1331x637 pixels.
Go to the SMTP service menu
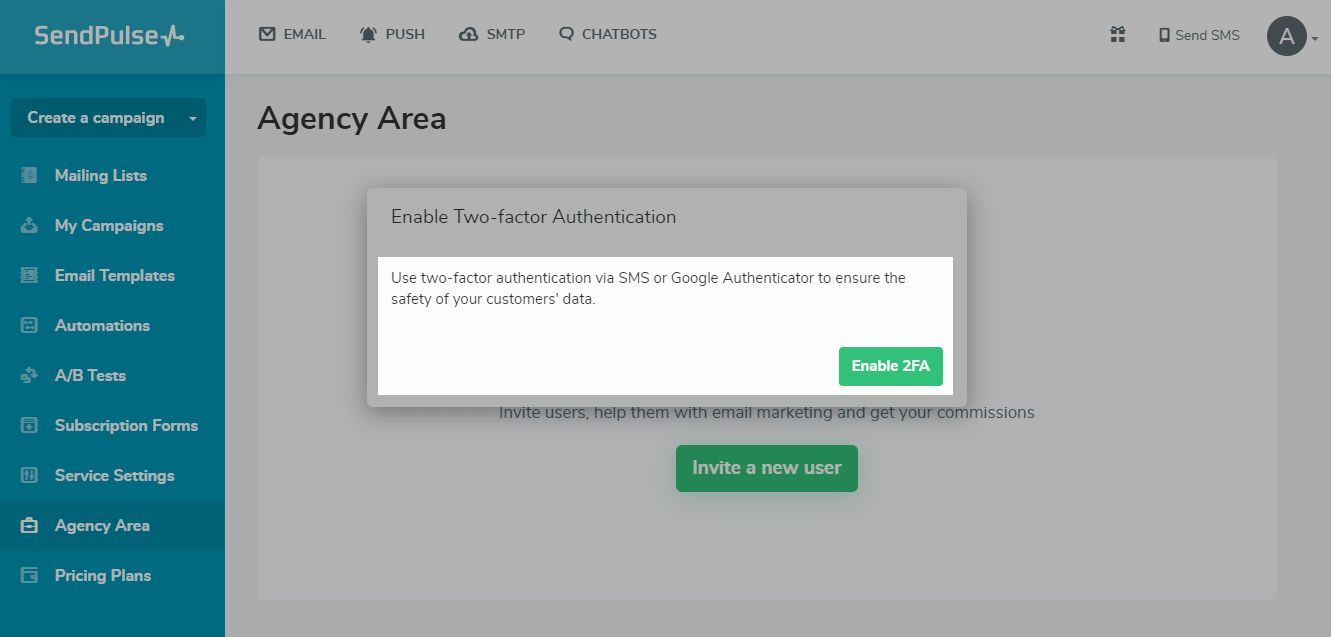pos(492,35)
